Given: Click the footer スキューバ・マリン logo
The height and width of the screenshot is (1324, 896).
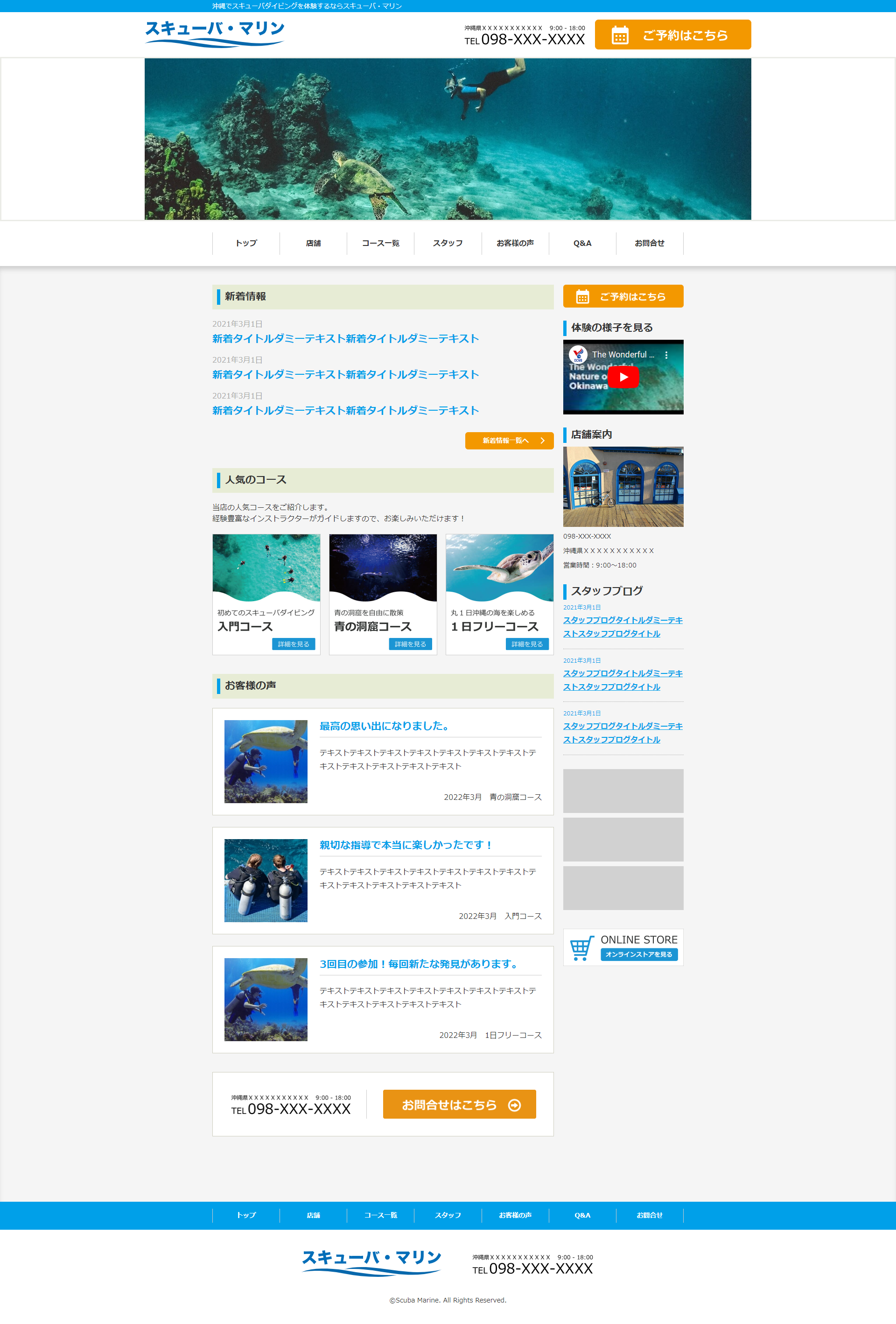Looking at the screenshot, I should (371, 1262).
